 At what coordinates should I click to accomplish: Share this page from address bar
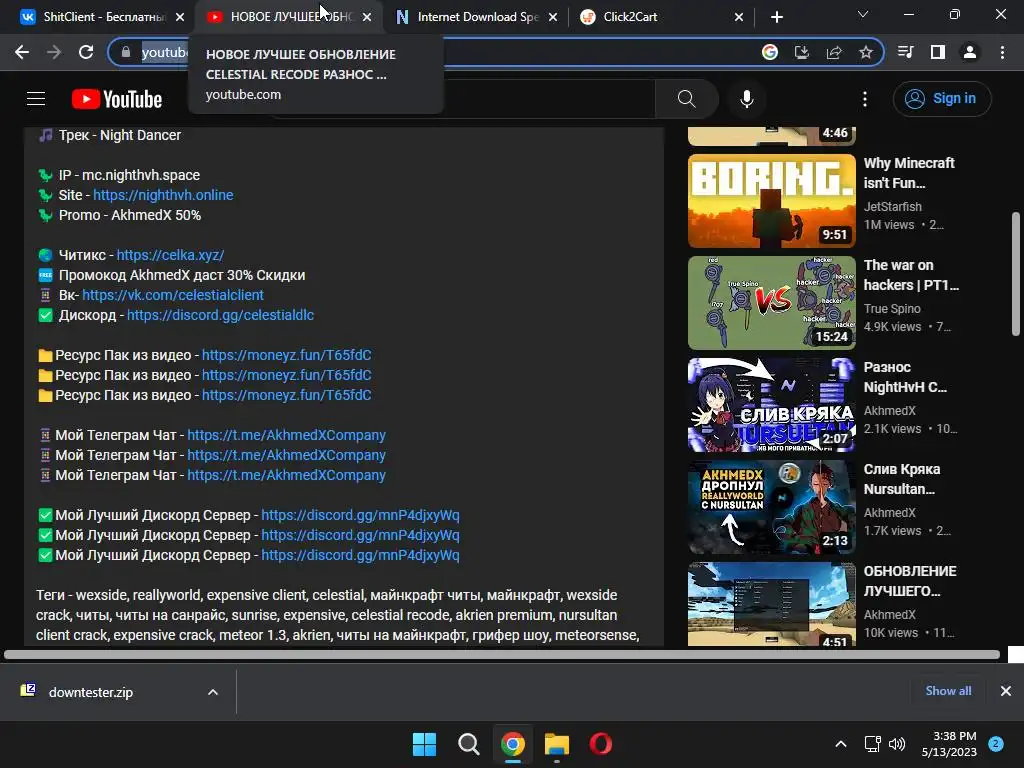[x=834, y=52]
